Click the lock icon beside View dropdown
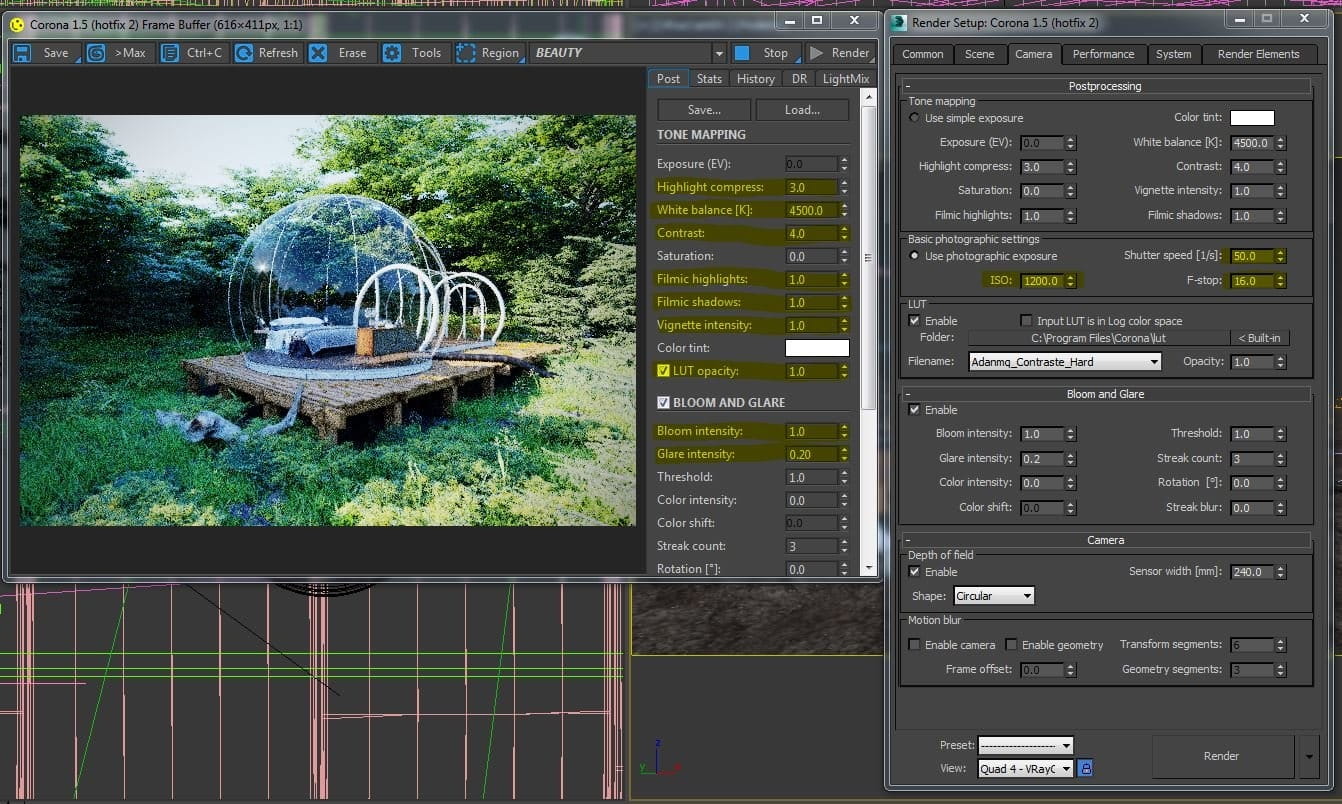The height and width of the screenshot is (804, 1342). click(x=1085, y=768)
